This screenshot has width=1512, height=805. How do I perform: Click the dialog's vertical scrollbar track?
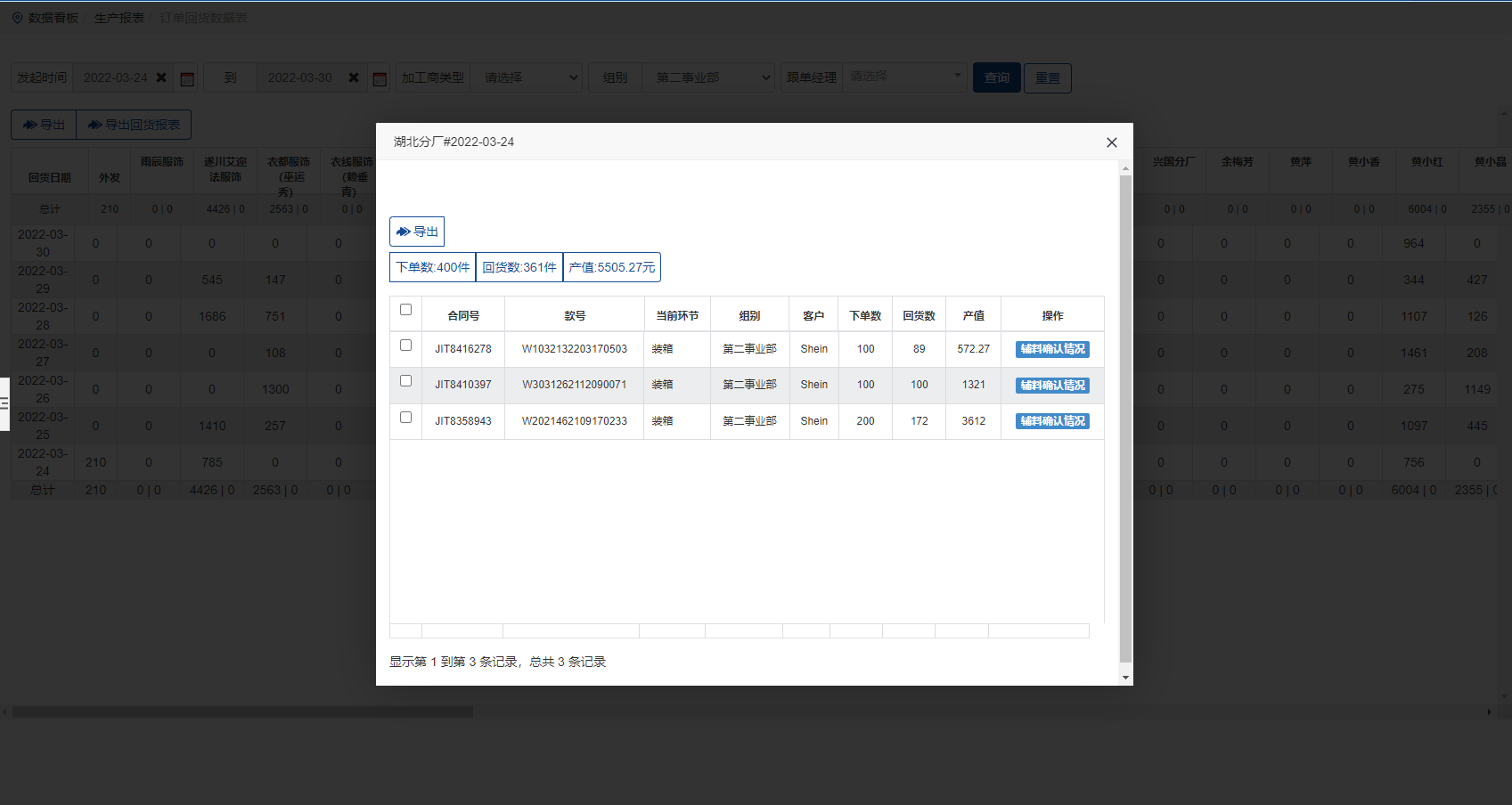[1125, 534]
